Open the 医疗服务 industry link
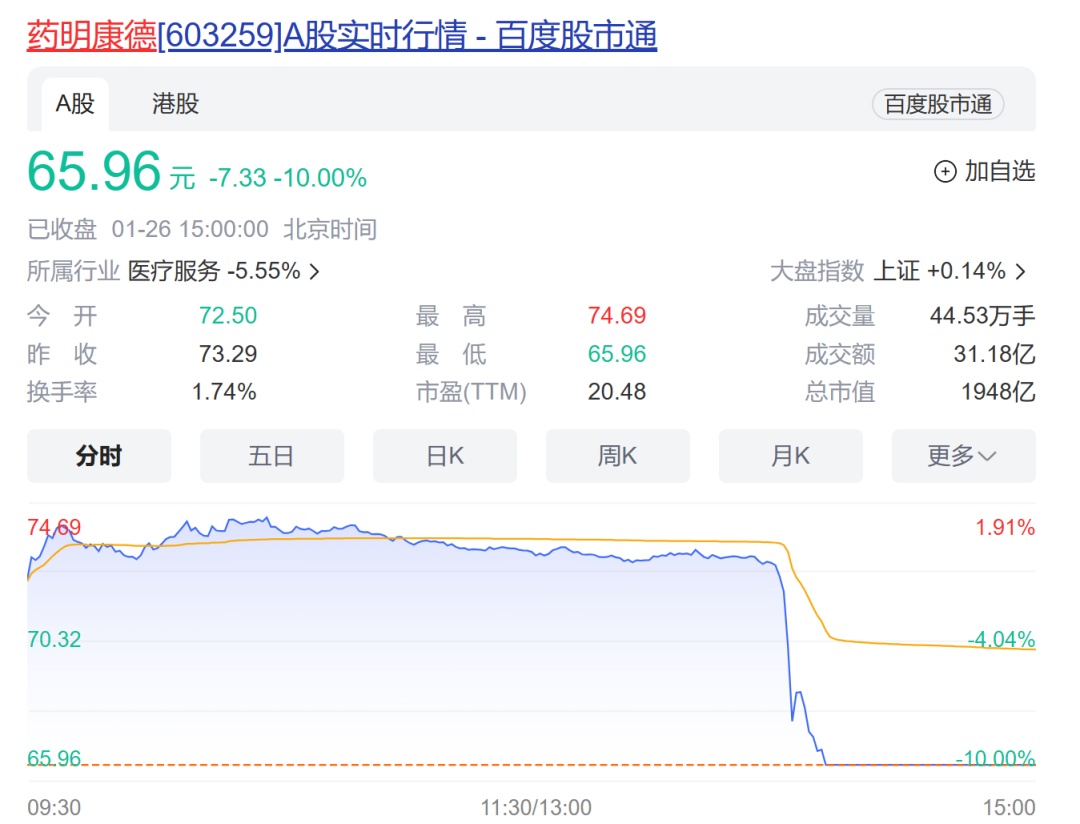 pos(214,271)
